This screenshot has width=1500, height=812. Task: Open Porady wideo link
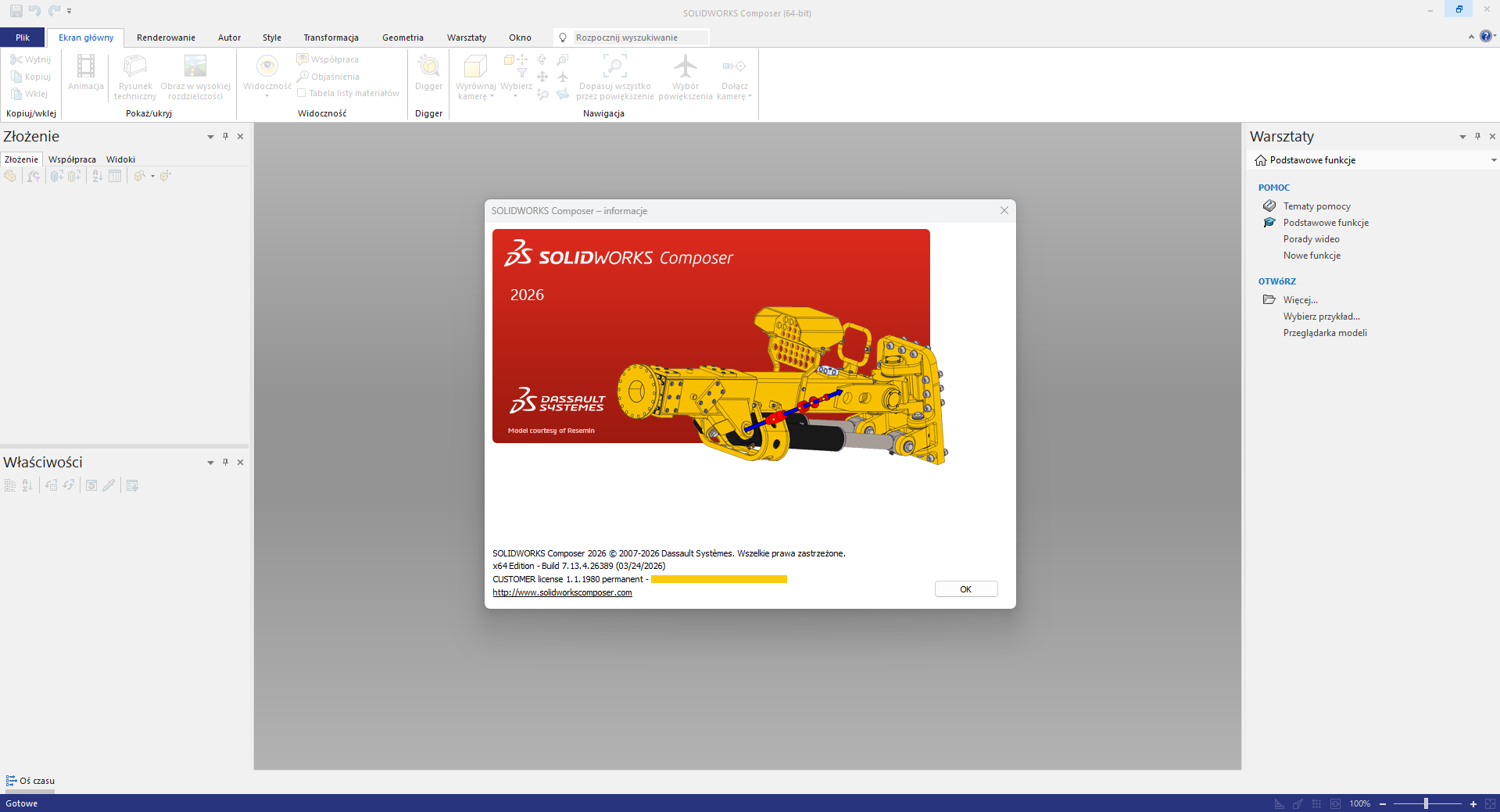pyautogui.click(x=1311, y=239)
